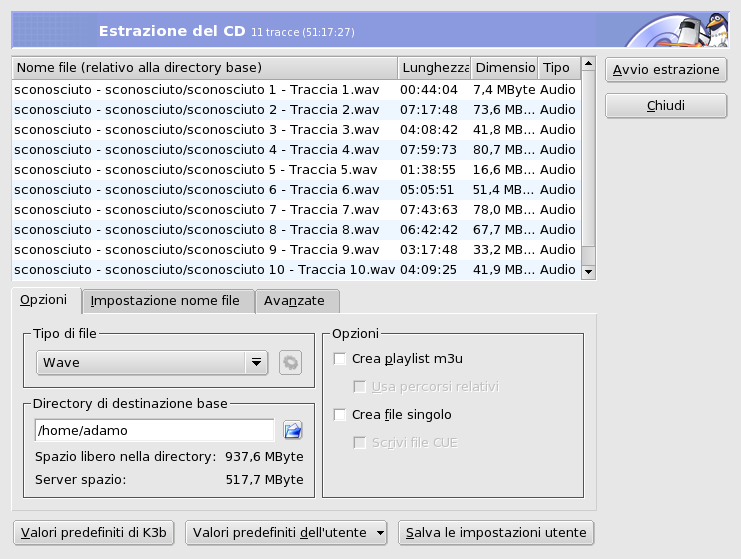Expand Valori predefiniti dell'utente dropdown

click(286, 533)
